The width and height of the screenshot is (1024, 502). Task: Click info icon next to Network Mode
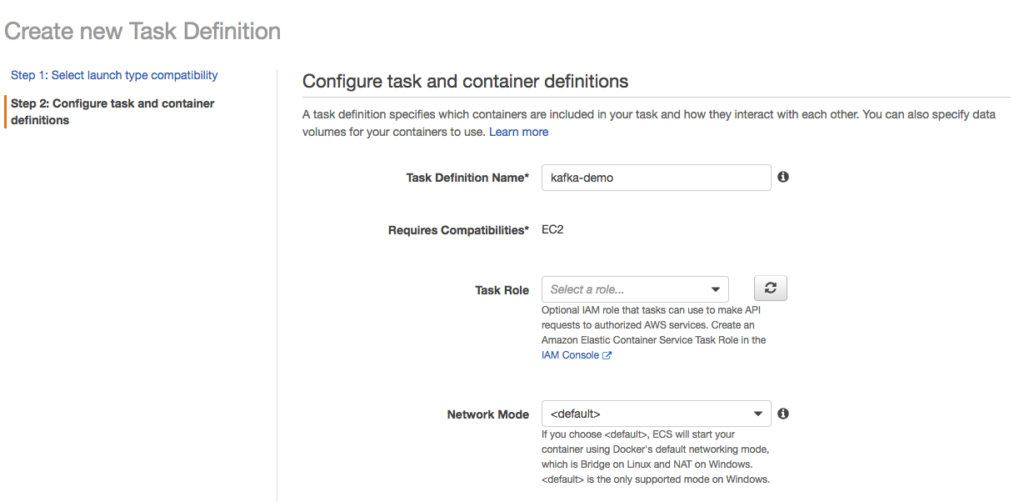(783, 413)
